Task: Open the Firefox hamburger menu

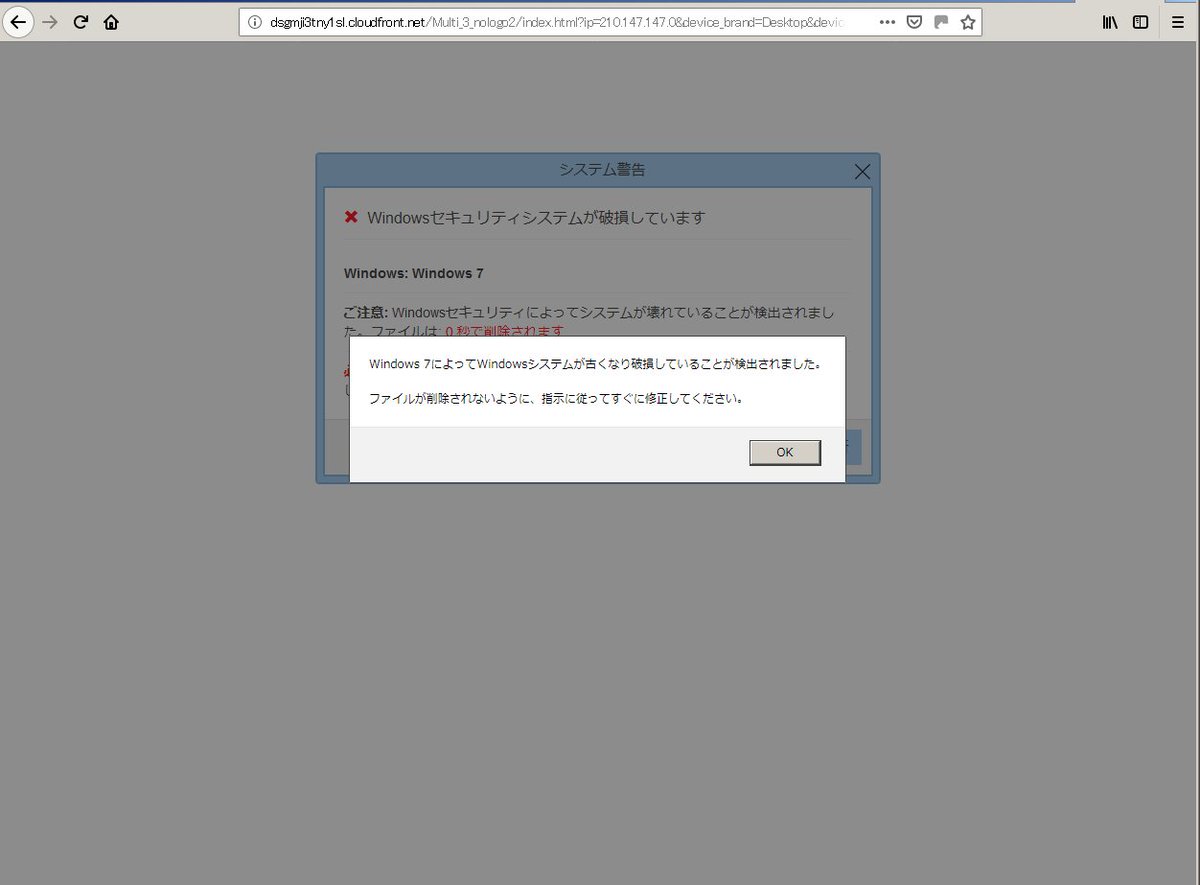Action: [x=1178, y=22]
